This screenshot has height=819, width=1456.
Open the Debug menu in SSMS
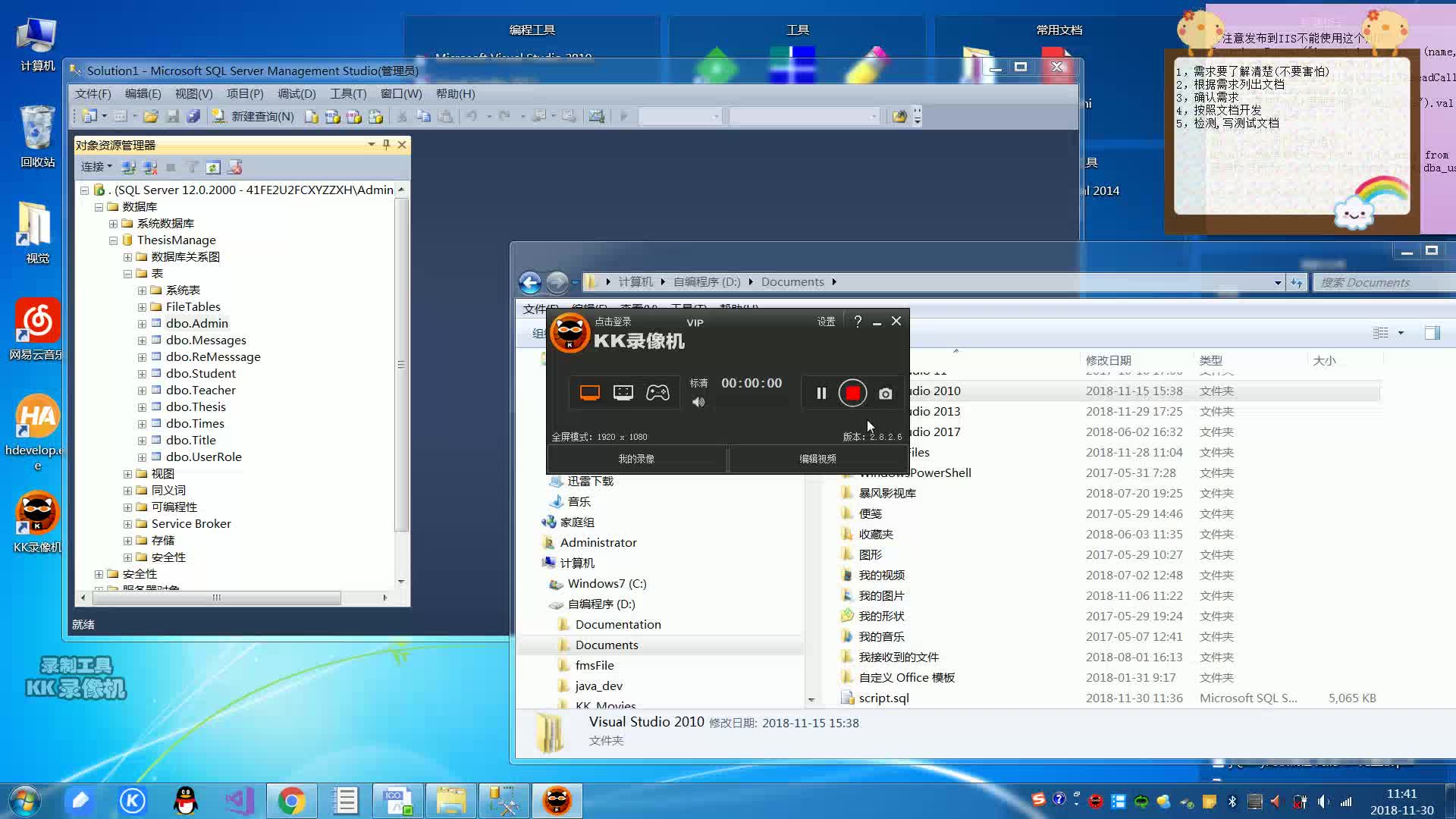point(296,94)
